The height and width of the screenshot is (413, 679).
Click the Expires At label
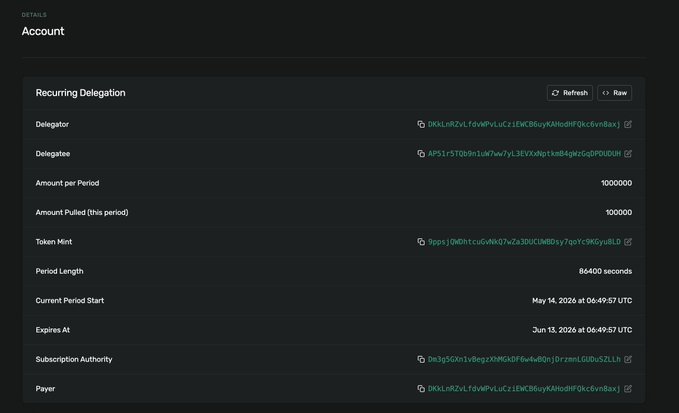tap(52, 330)
